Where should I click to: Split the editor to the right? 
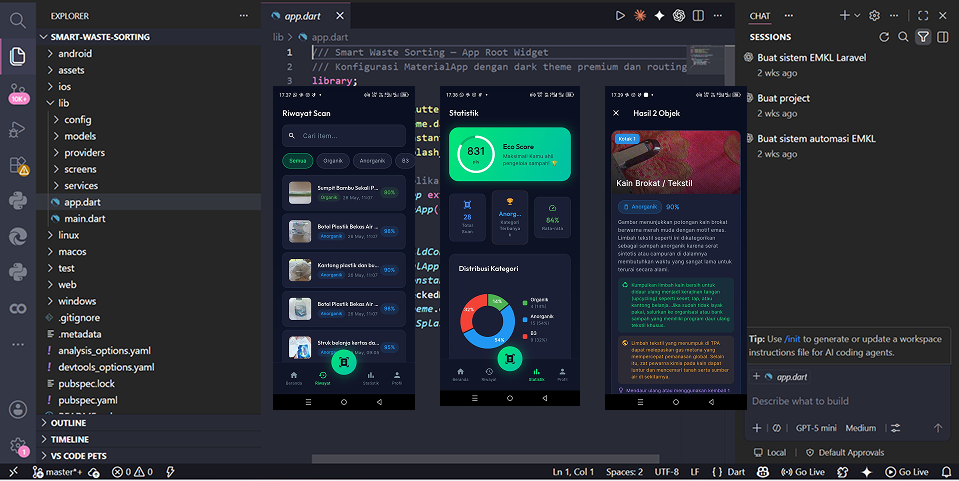[698, 16]
